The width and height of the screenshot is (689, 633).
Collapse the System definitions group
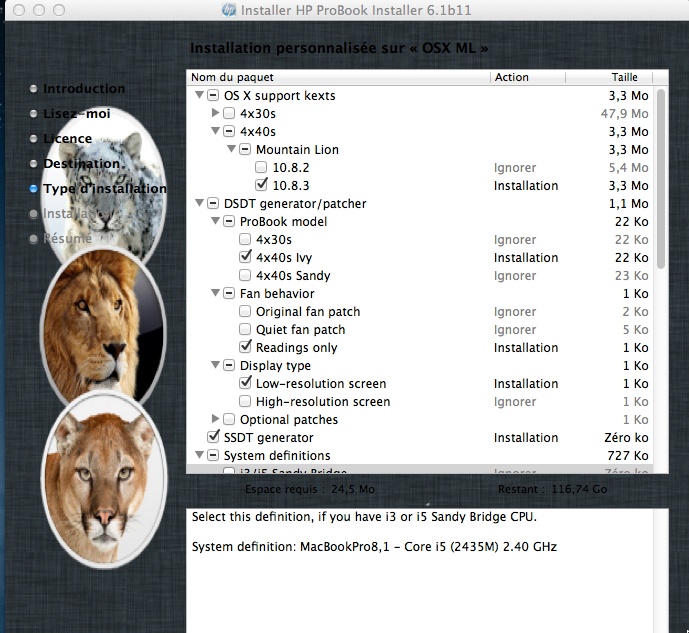coord(199,455)
